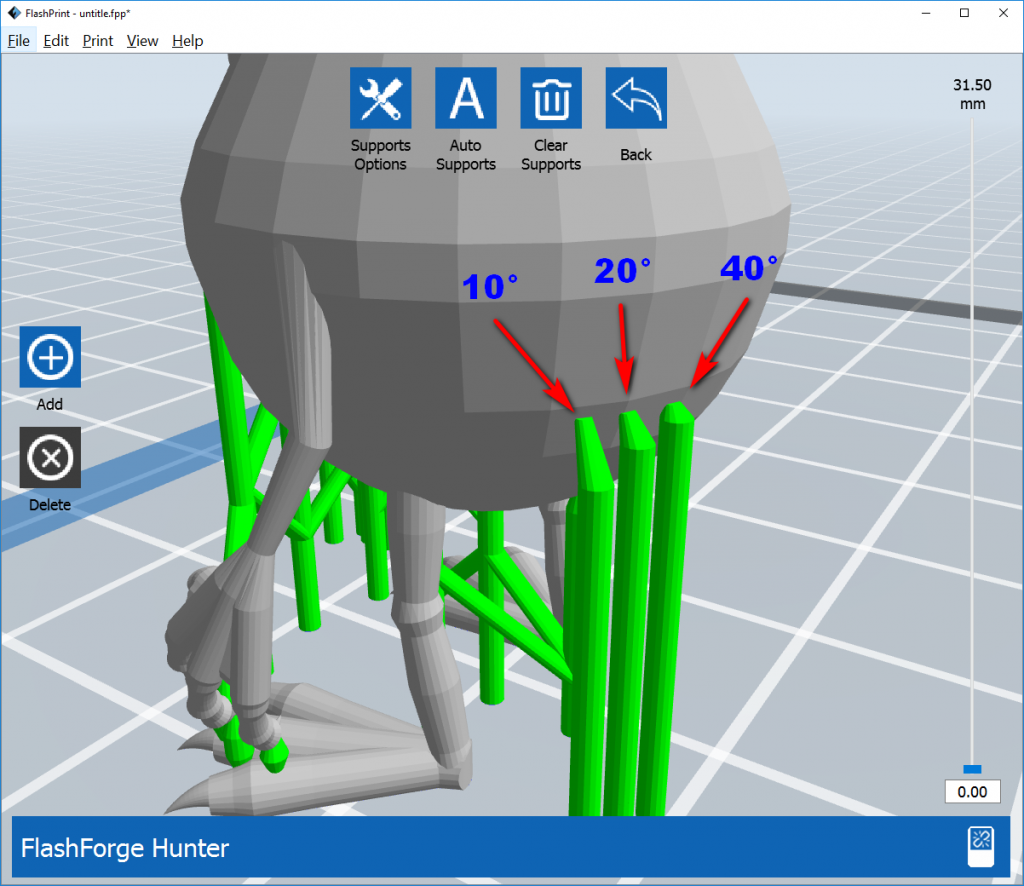Open the File menu
Screen dimensions: 1024x886
[x=18, y=40]
